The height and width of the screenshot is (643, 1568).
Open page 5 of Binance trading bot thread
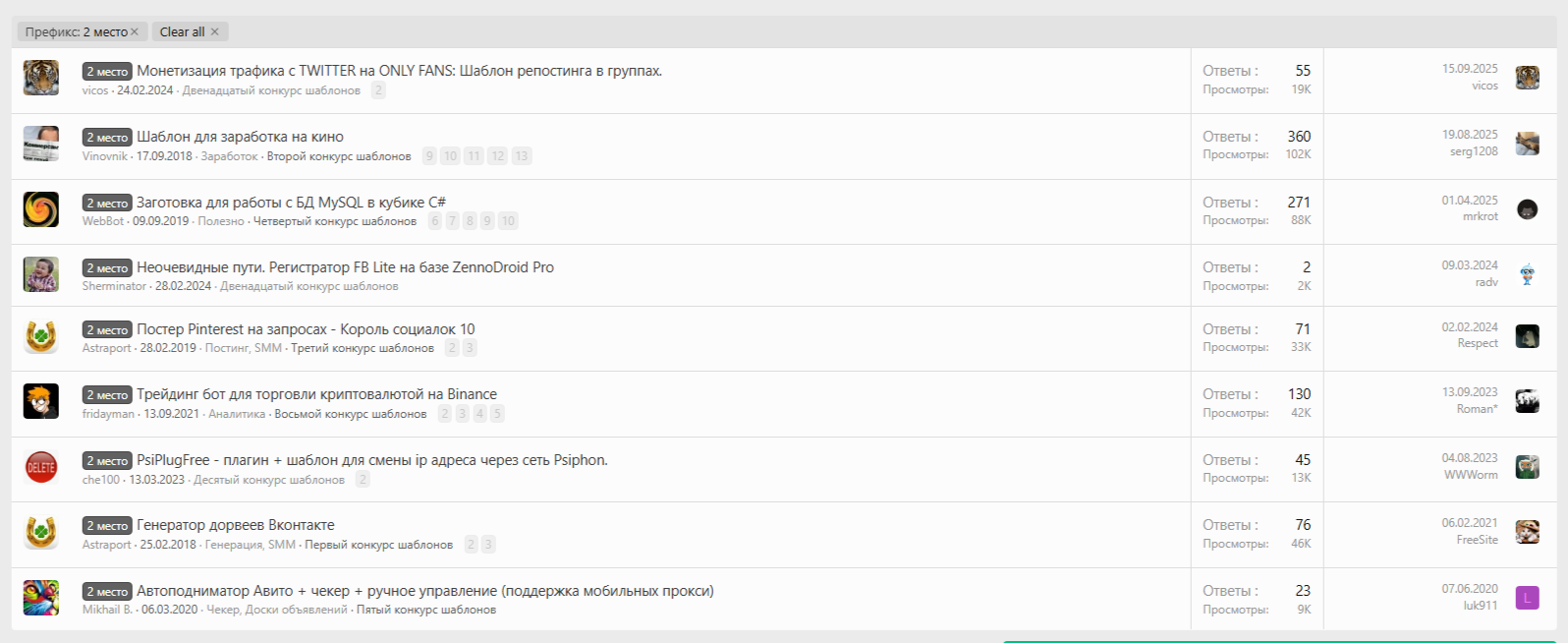pyautogui.click(x=497, y=414)
